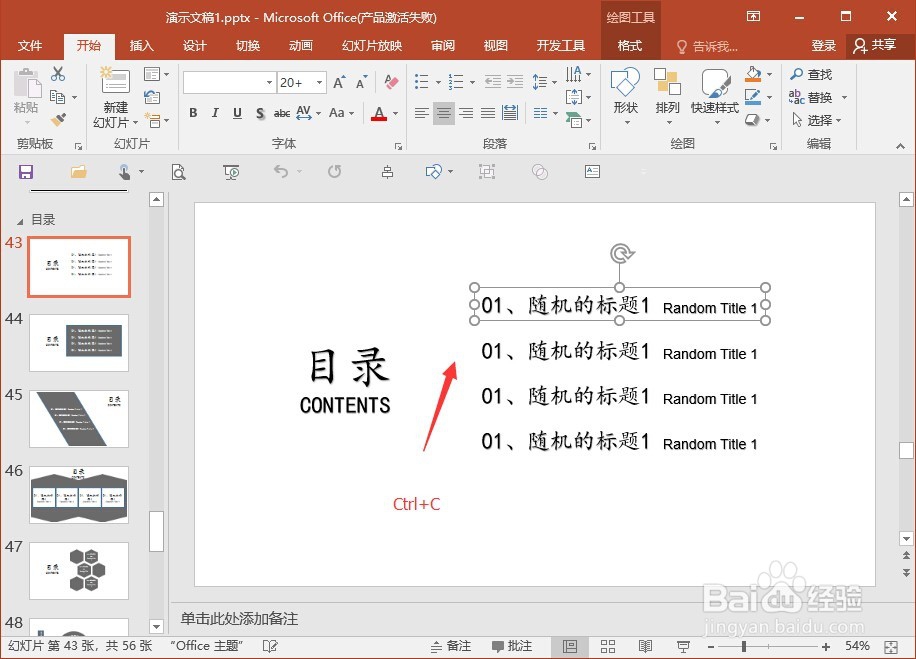Add a text shadow with the S shadow icon

pos(259,113)
